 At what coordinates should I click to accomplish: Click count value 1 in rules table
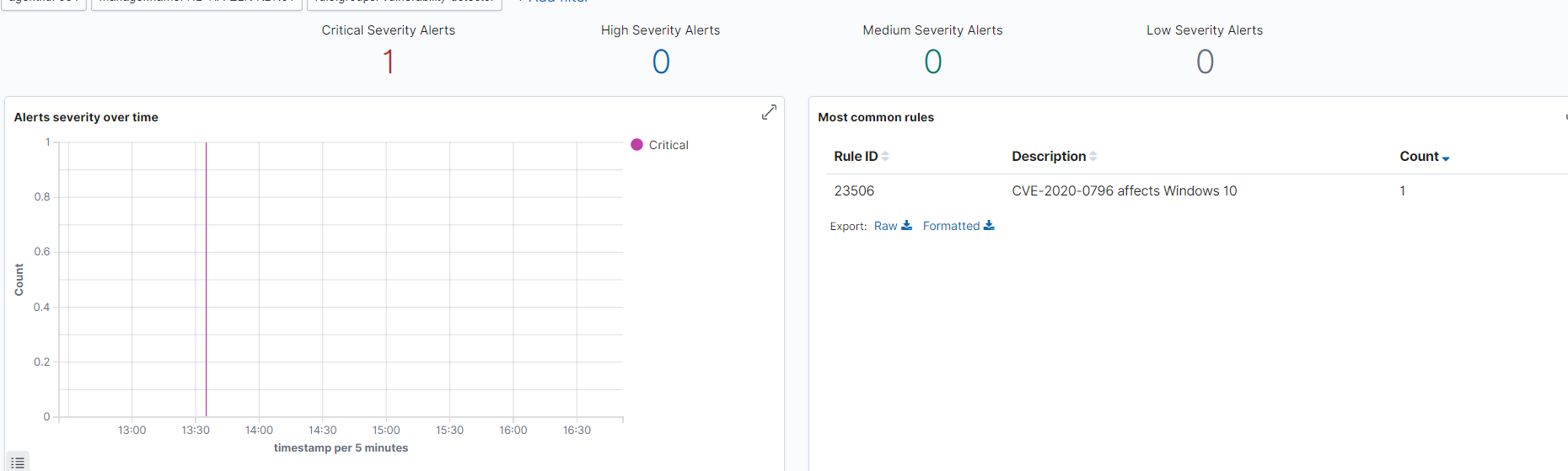[x=1402, y=191]
